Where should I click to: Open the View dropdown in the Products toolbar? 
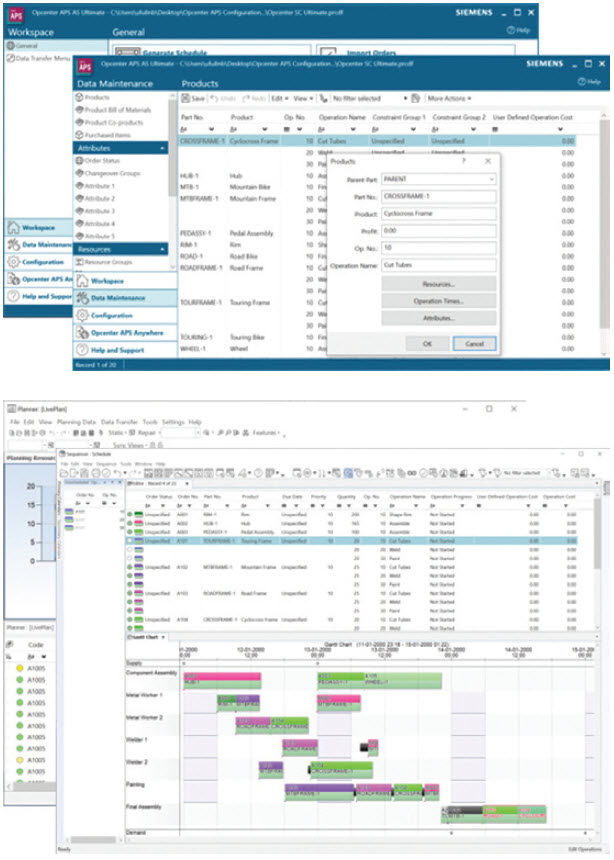click(303, 98)
